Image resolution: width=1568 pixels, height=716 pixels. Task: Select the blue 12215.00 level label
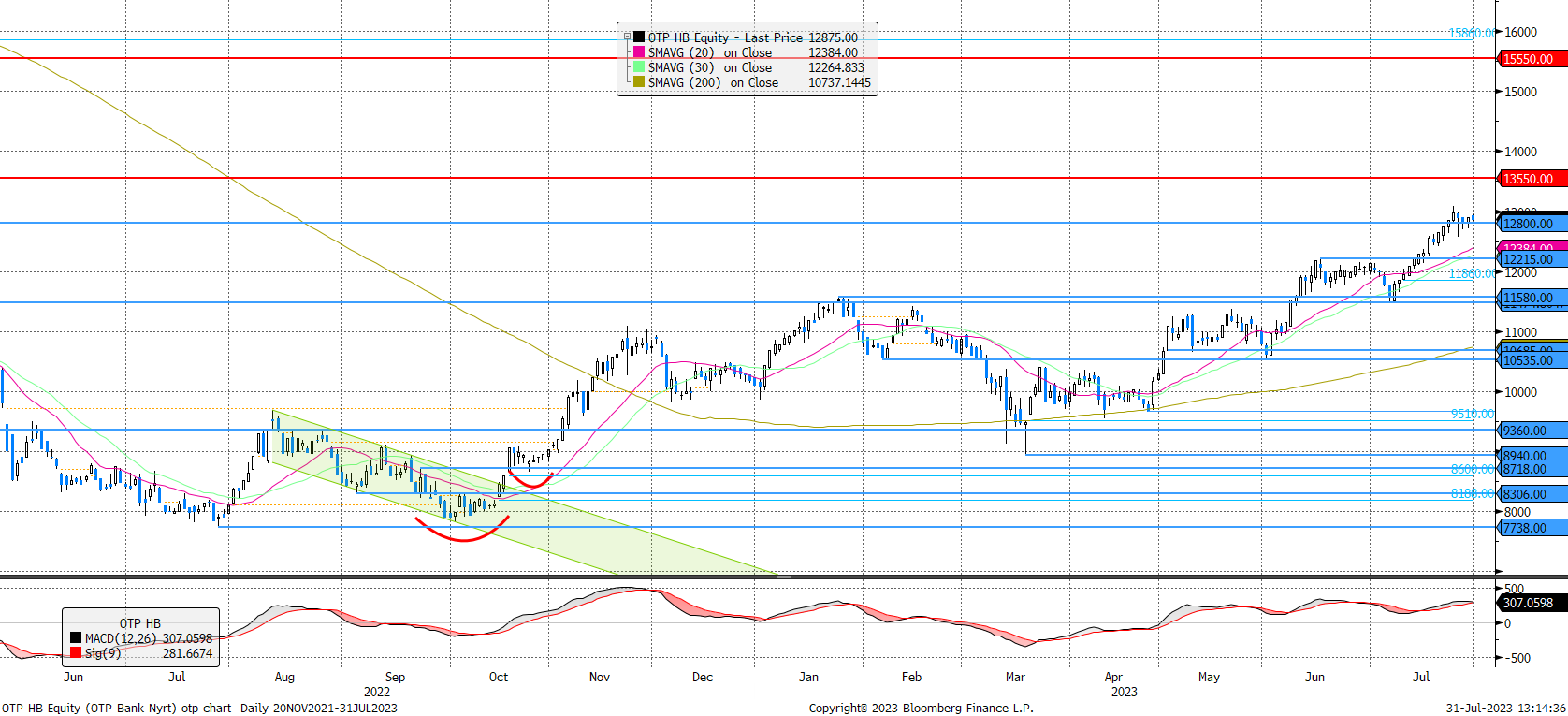coord(1532,259)
